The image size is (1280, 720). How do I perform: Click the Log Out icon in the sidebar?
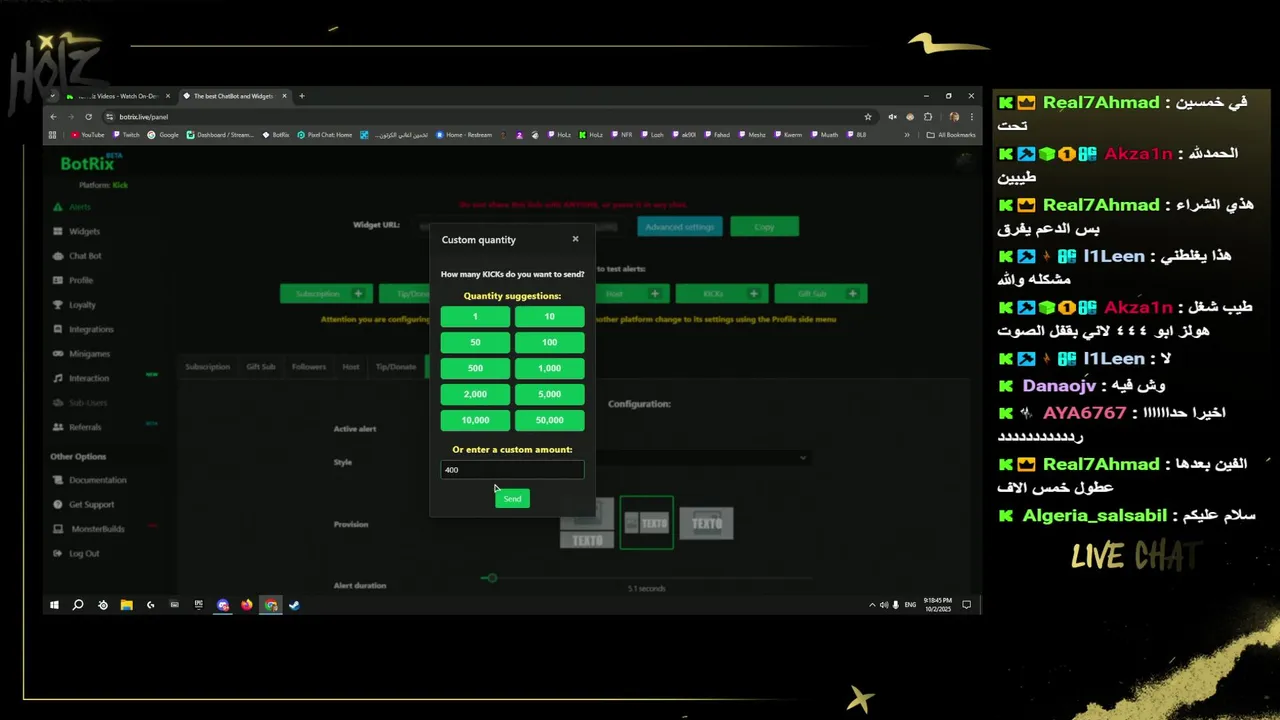pyautogui.click(x=57, y=553)
